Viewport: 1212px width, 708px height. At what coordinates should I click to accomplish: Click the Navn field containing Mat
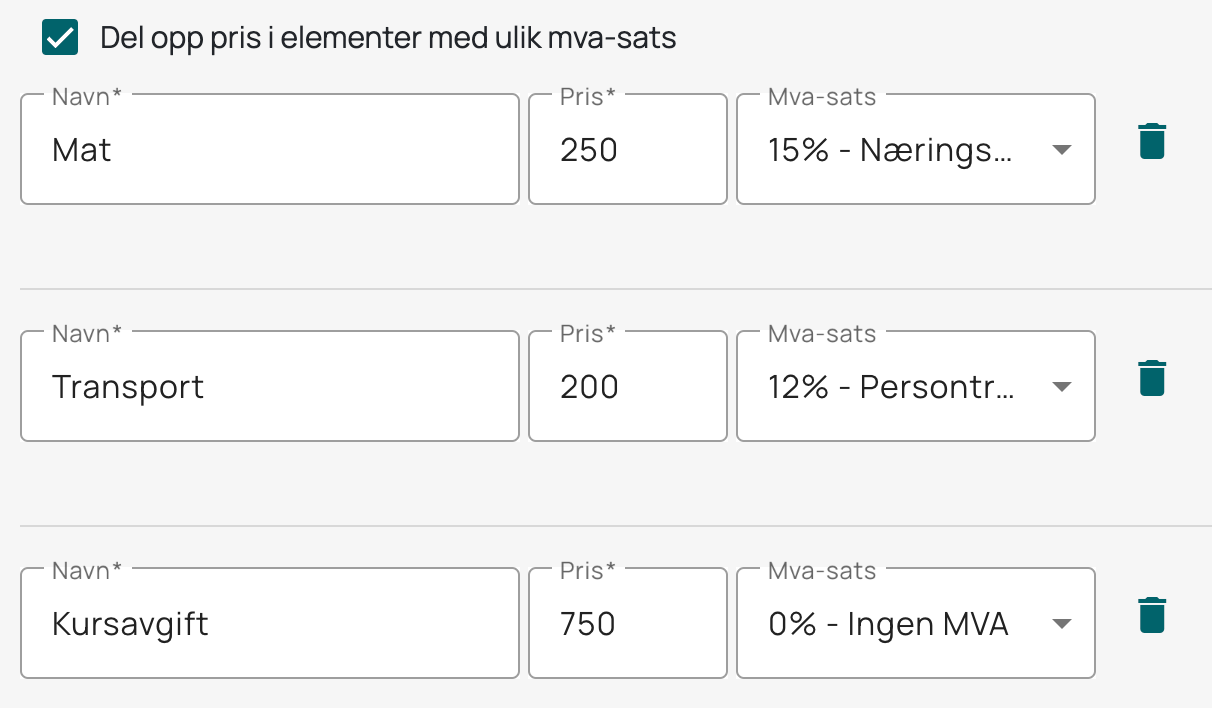pyautogui.click(x=270, y=149)
